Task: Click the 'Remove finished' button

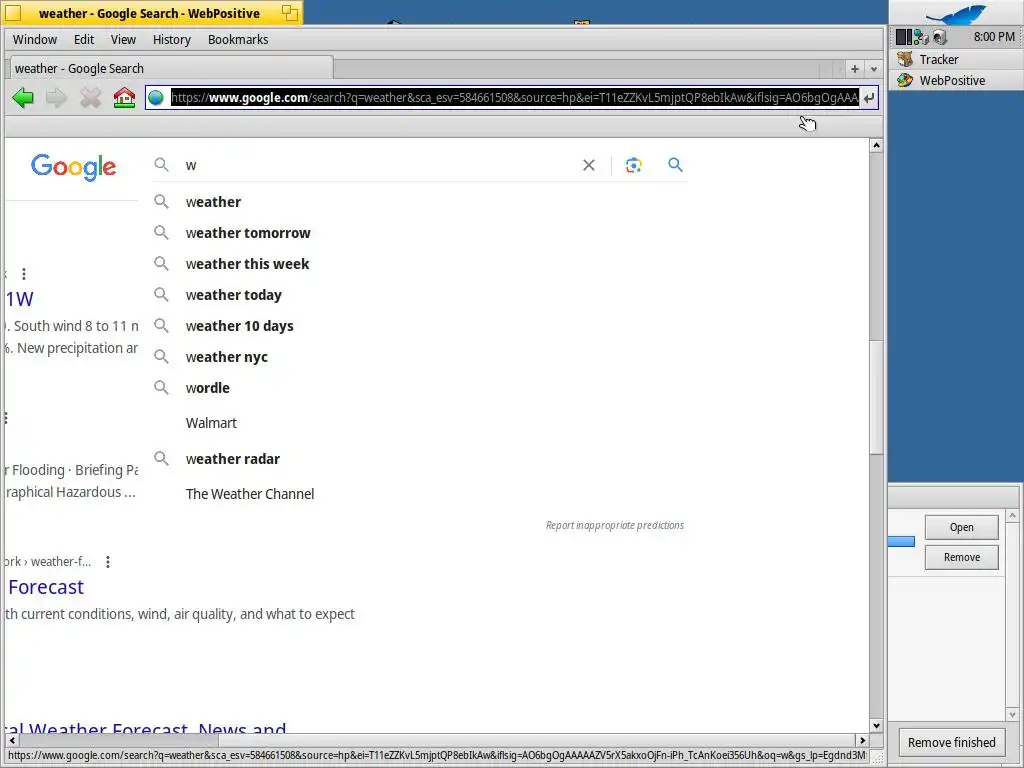Action: pos(952,743)
